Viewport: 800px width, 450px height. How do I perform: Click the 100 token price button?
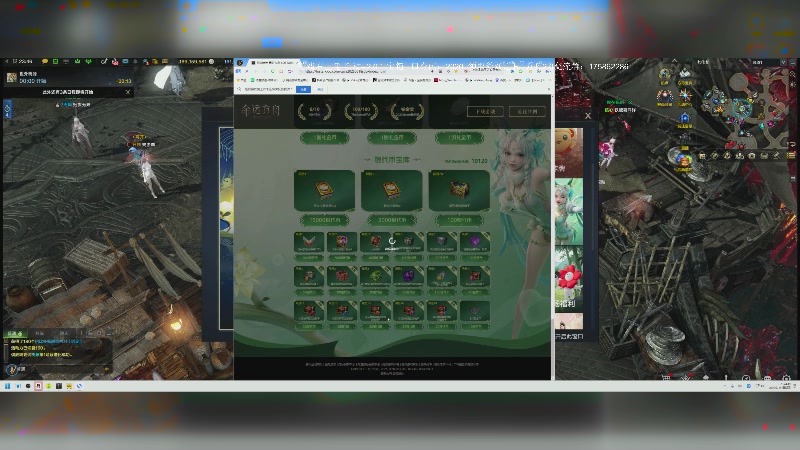459,220
